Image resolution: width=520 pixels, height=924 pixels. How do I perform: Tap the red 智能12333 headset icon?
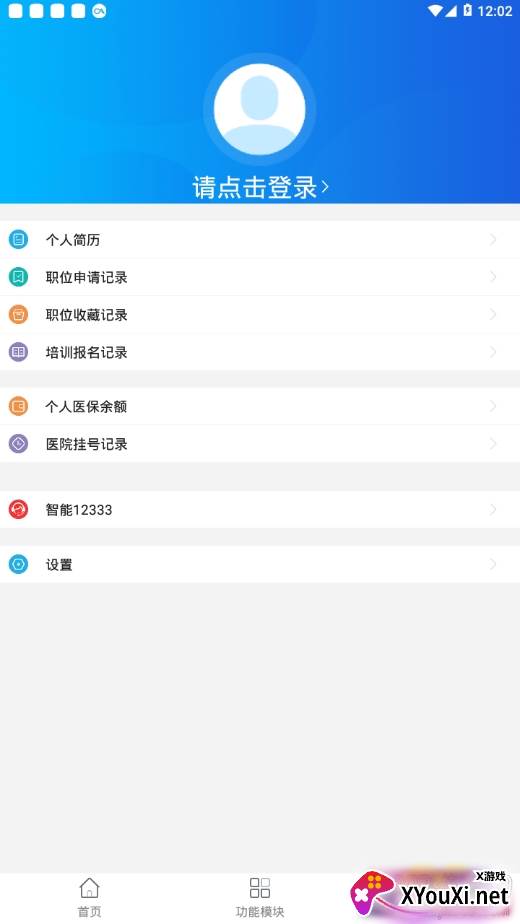[x=18, y=509]
